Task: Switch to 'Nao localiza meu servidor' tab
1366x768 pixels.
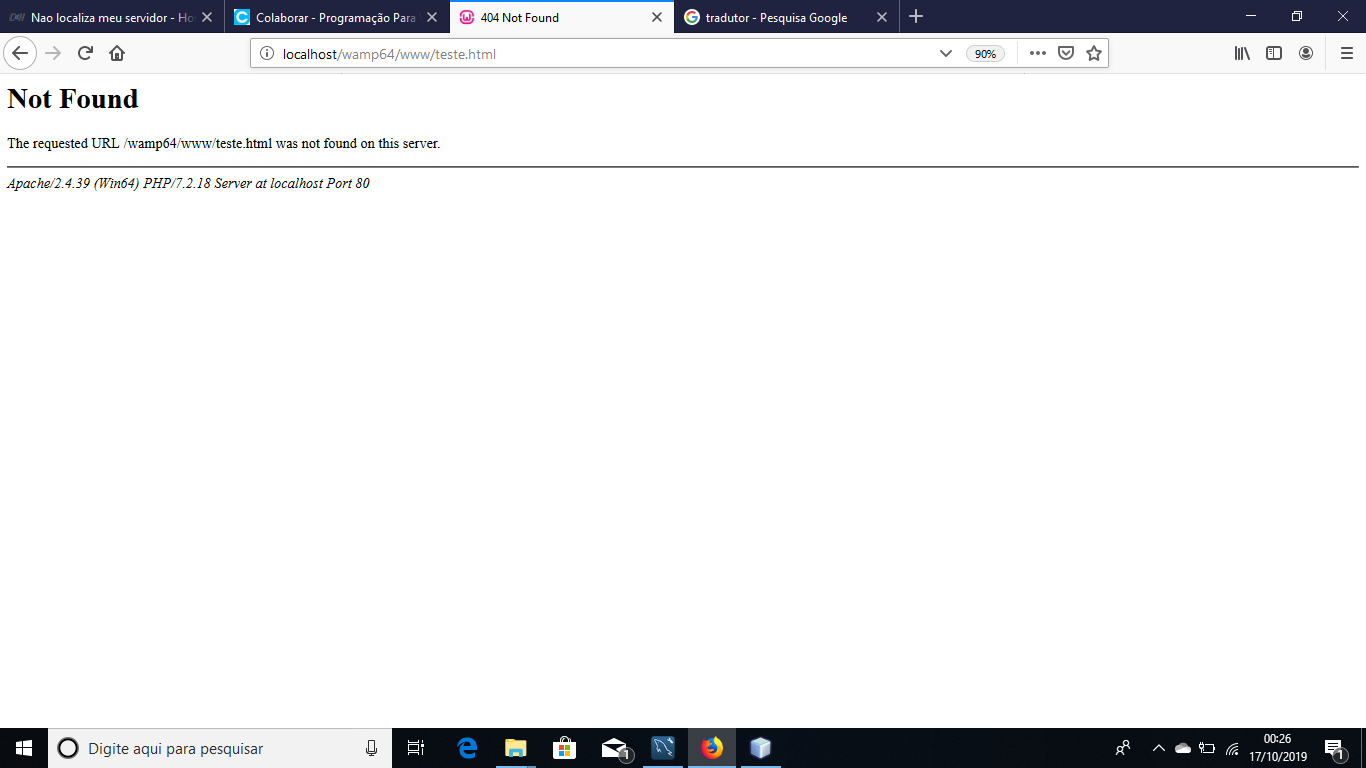Action: click(x=112, y=17)
